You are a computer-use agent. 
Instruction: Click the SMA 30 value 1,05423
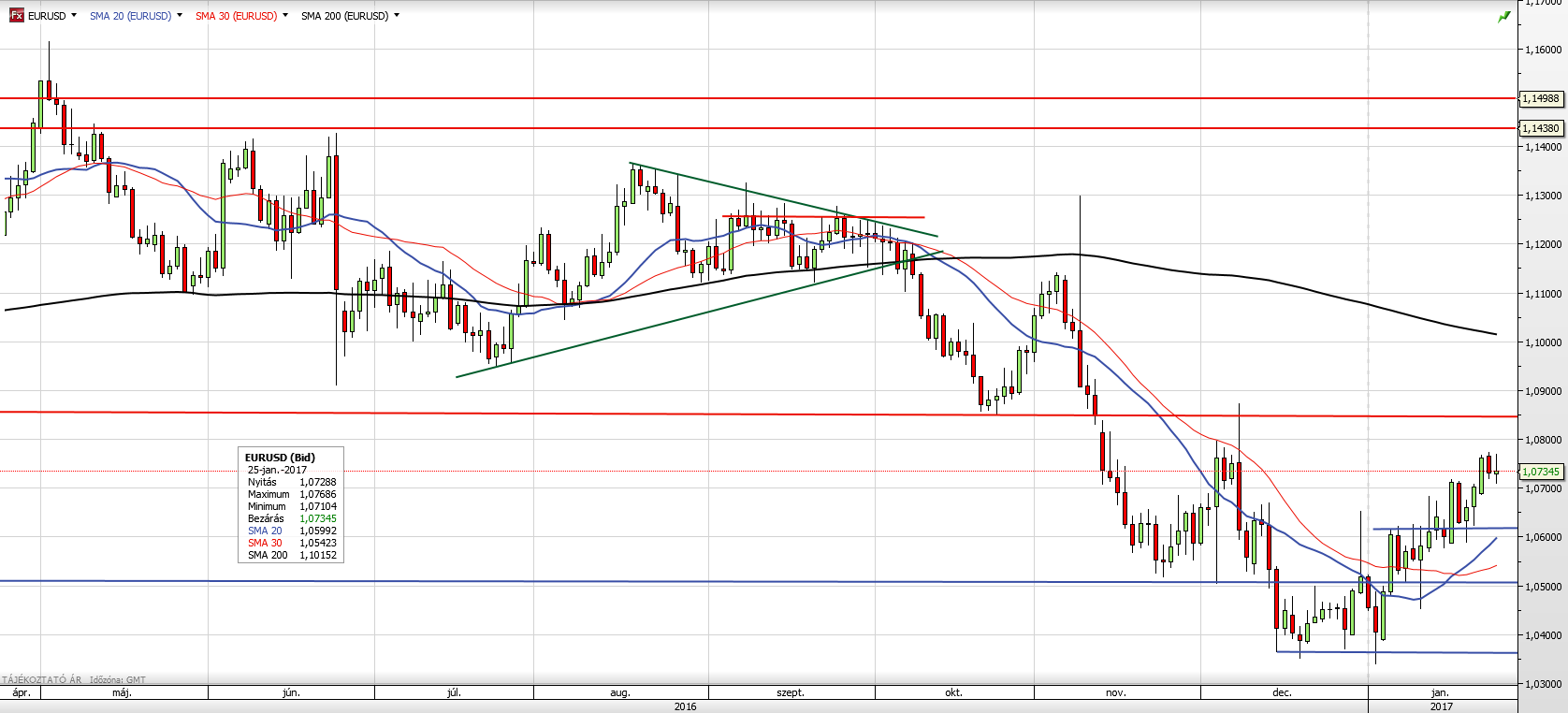coord(318,543)
